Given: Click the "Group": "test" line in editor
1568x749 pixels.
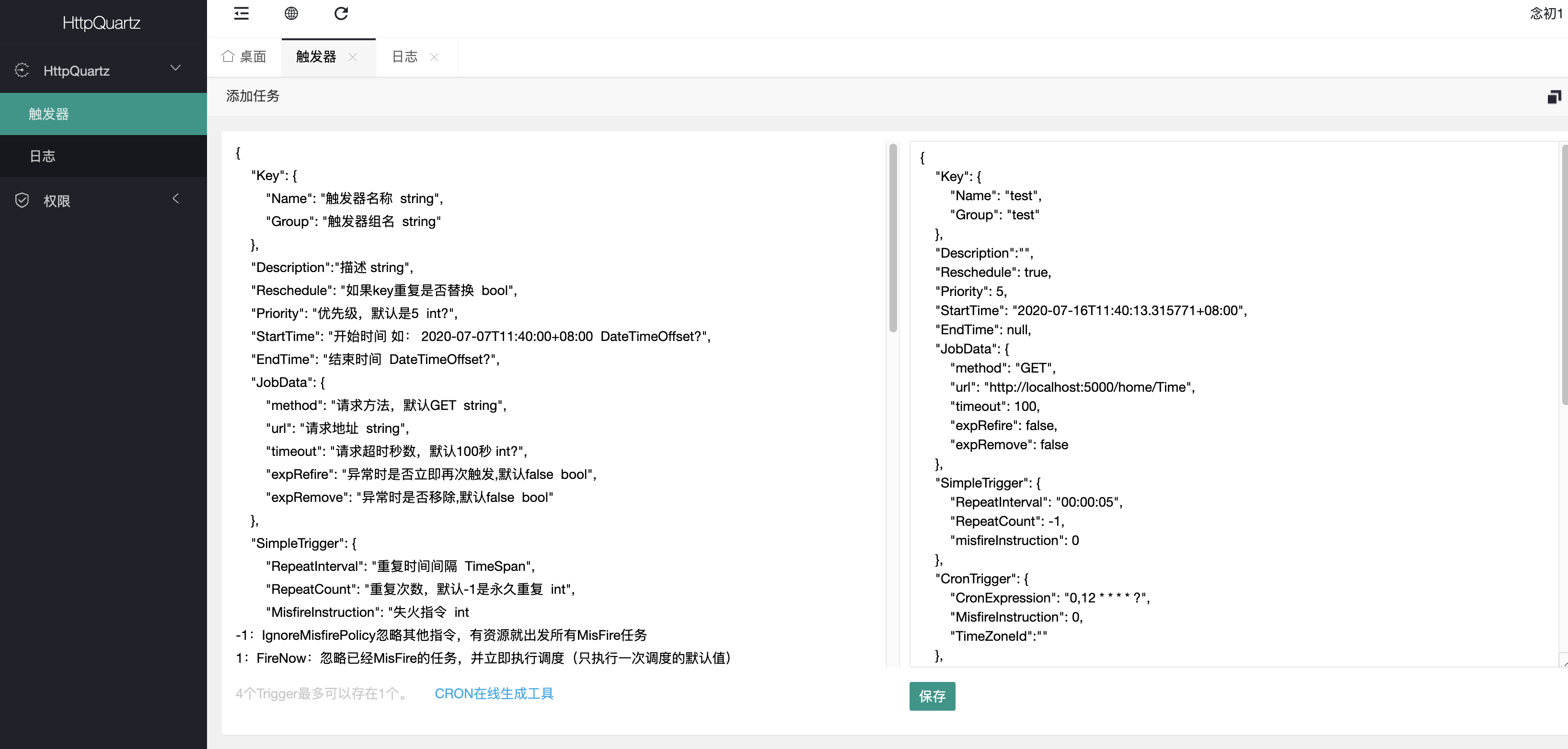Looking at the screenshot, I should click(994, 215).
